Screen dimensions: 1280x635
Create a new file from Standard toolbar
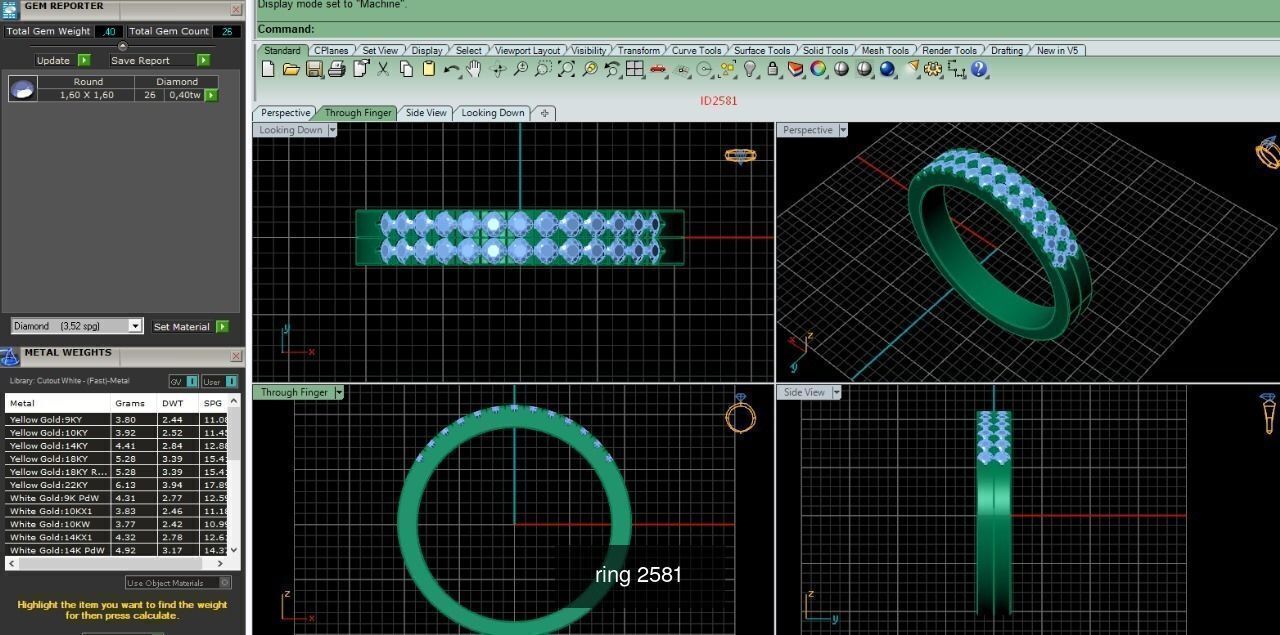point(268,69)
